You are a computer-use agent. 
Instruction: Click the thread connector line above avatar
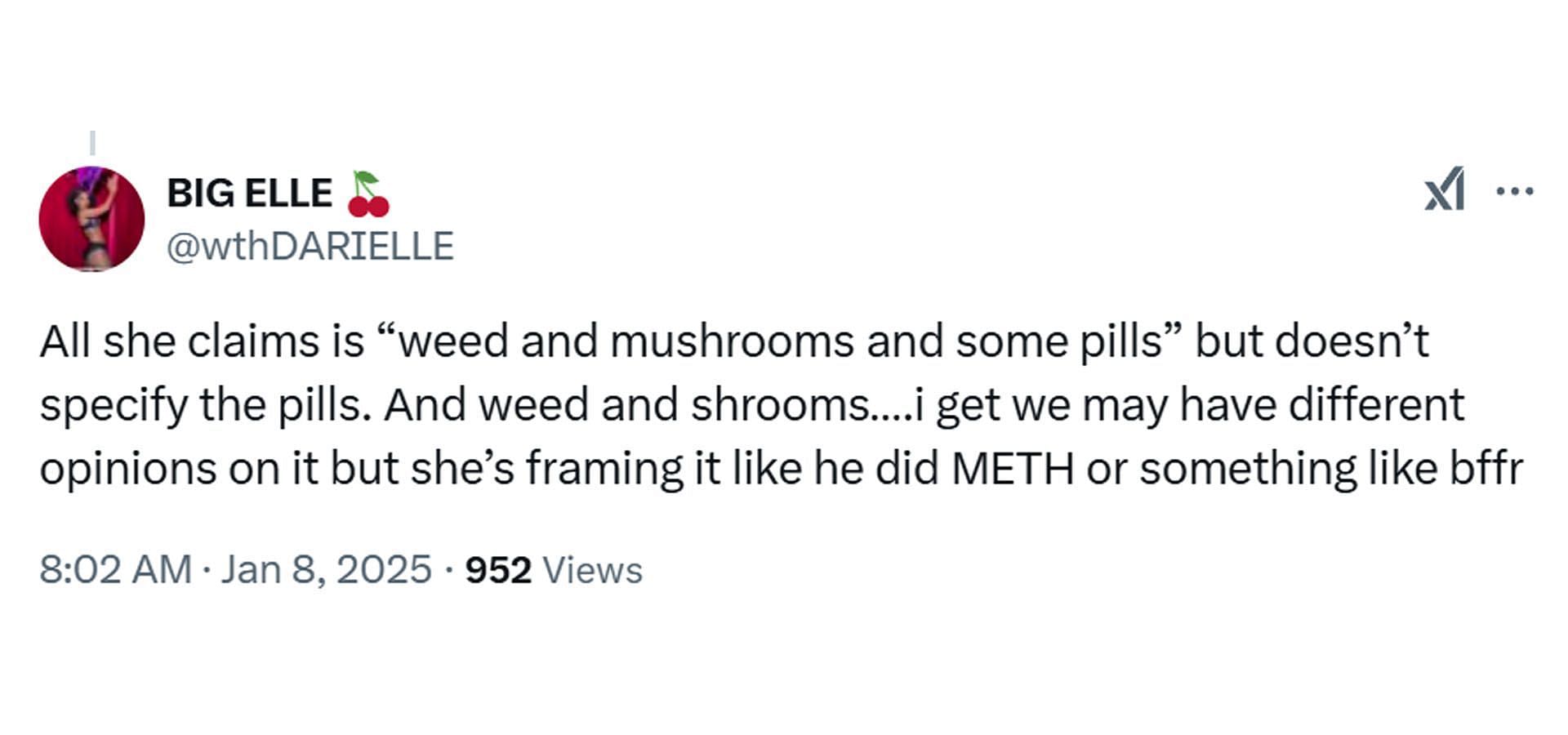[92, 142]
